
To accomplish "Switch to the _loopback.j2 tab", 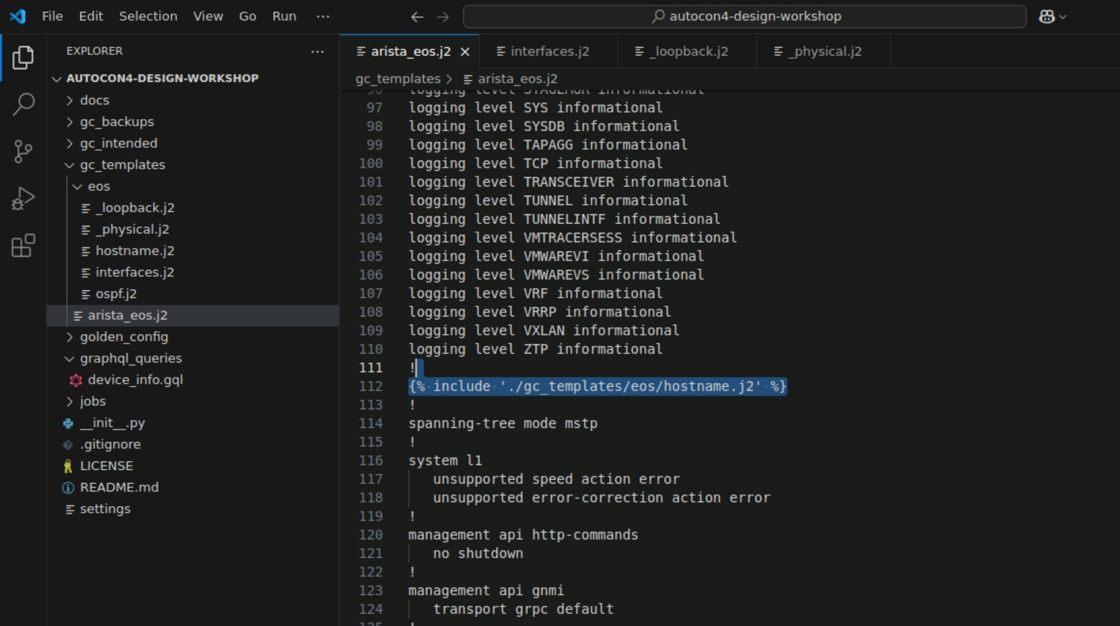I will click(x=688, y=51).
